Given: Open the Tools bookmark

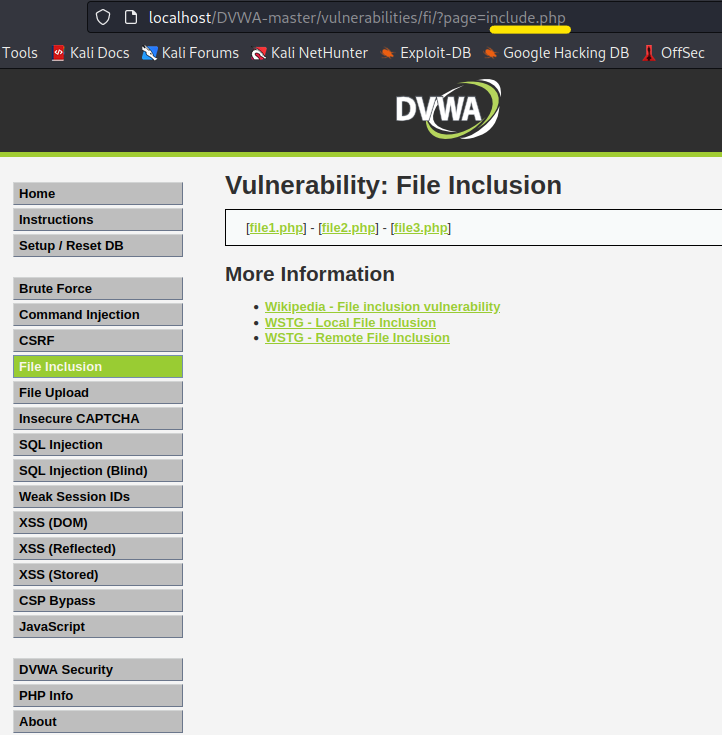Looking at the screenshot, I should [x=20, y=53].
